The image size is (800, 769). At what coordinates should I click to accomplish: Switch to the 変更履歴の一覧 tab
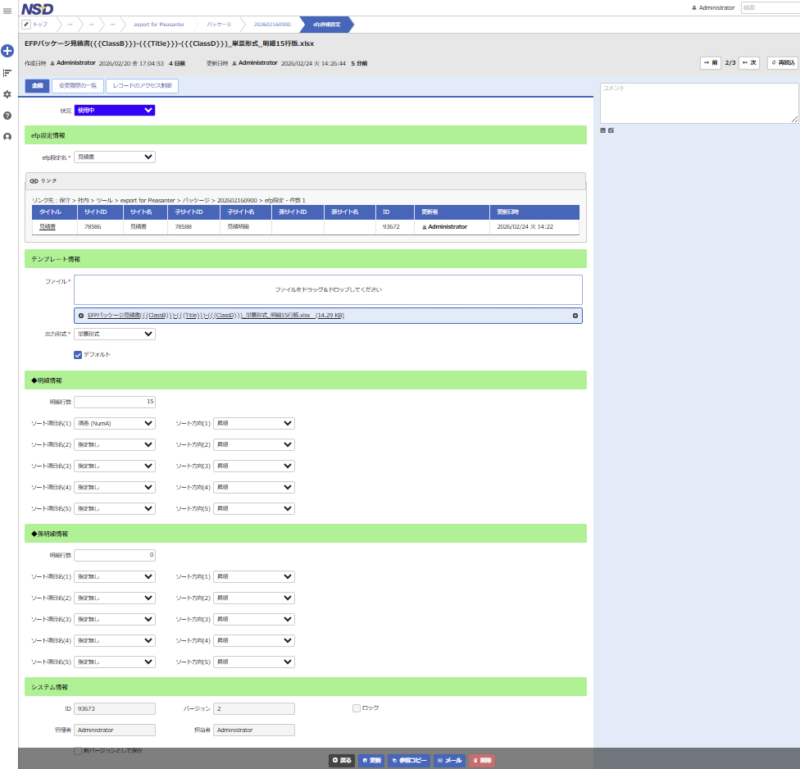click(75, 86)
